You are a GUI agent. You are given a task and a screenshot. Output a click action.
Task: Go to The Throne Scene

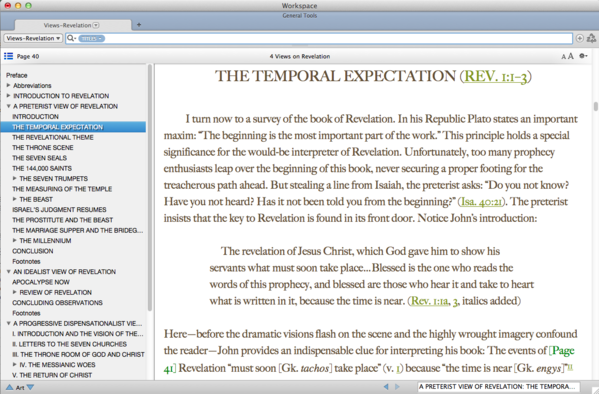43,148
